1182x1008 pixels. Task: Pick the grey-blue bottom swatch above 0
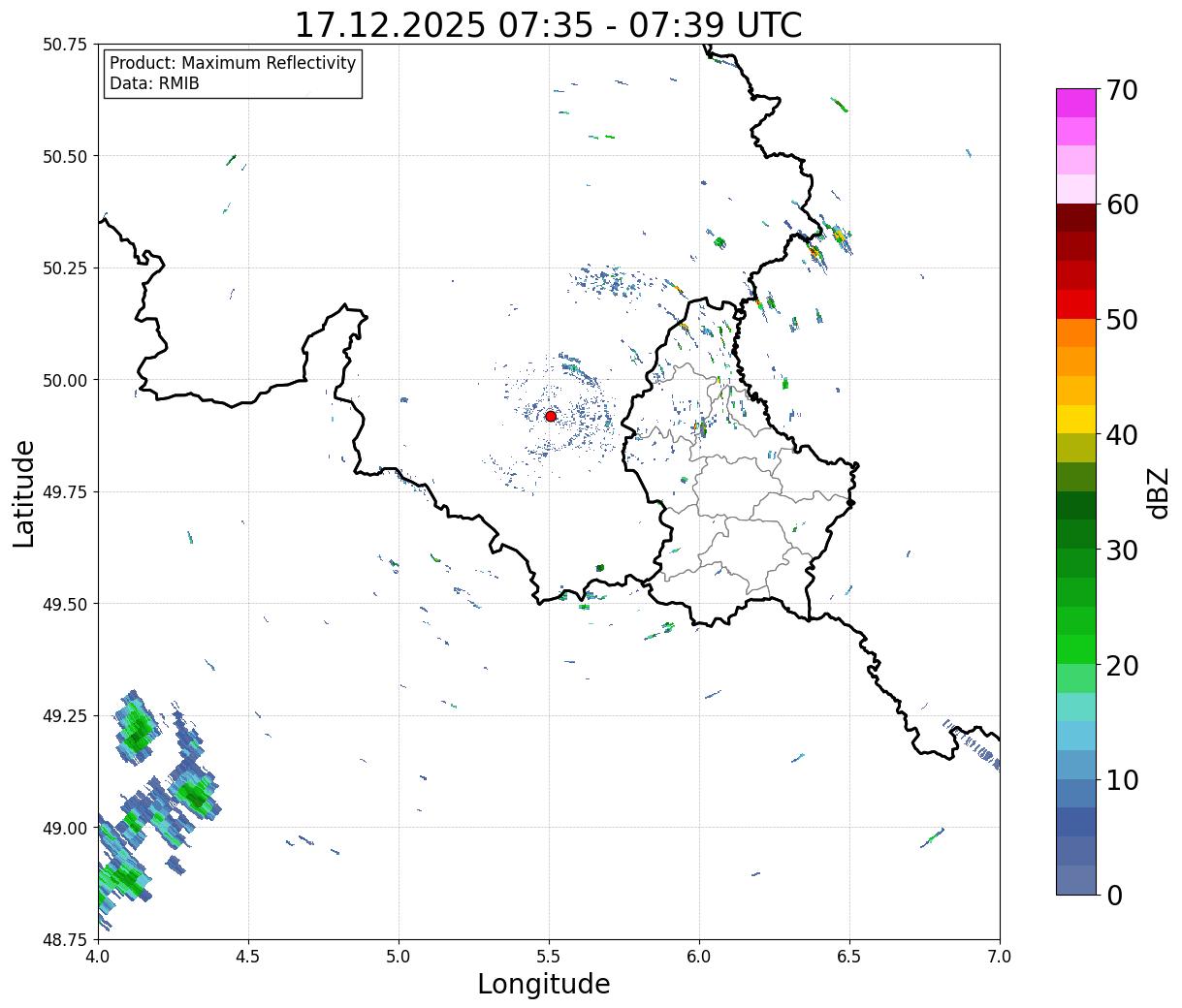(x=1076, y=879)
